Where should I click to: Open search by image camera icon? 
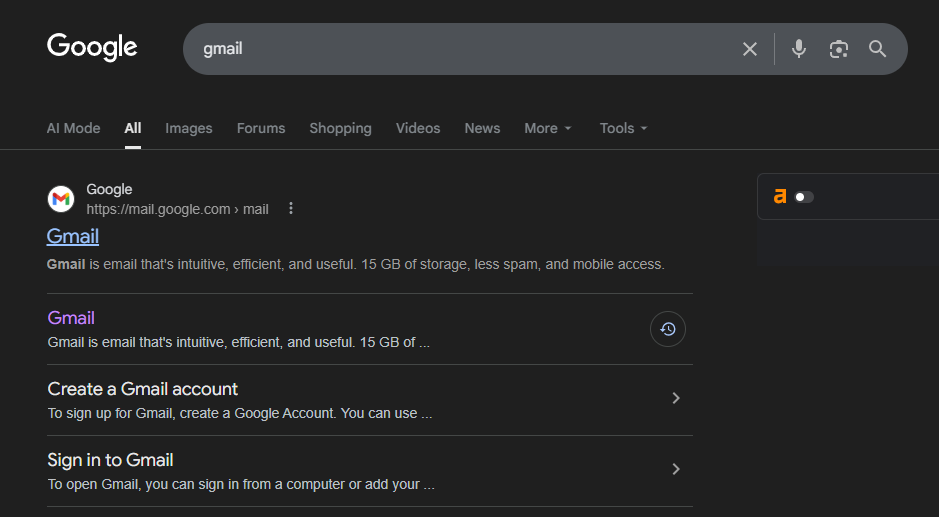pos(838,49)
